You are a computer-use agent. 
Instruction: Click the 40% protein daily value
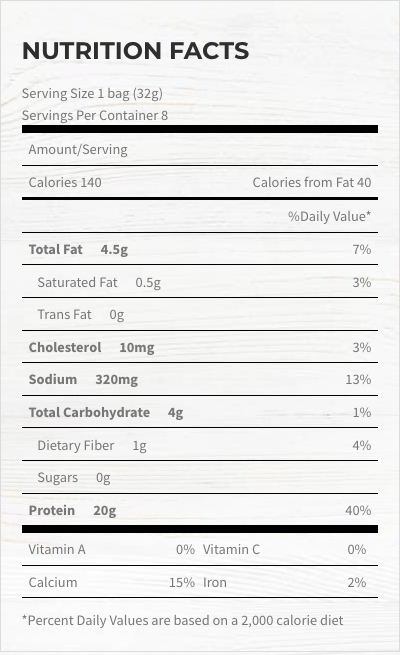[358, 510]
